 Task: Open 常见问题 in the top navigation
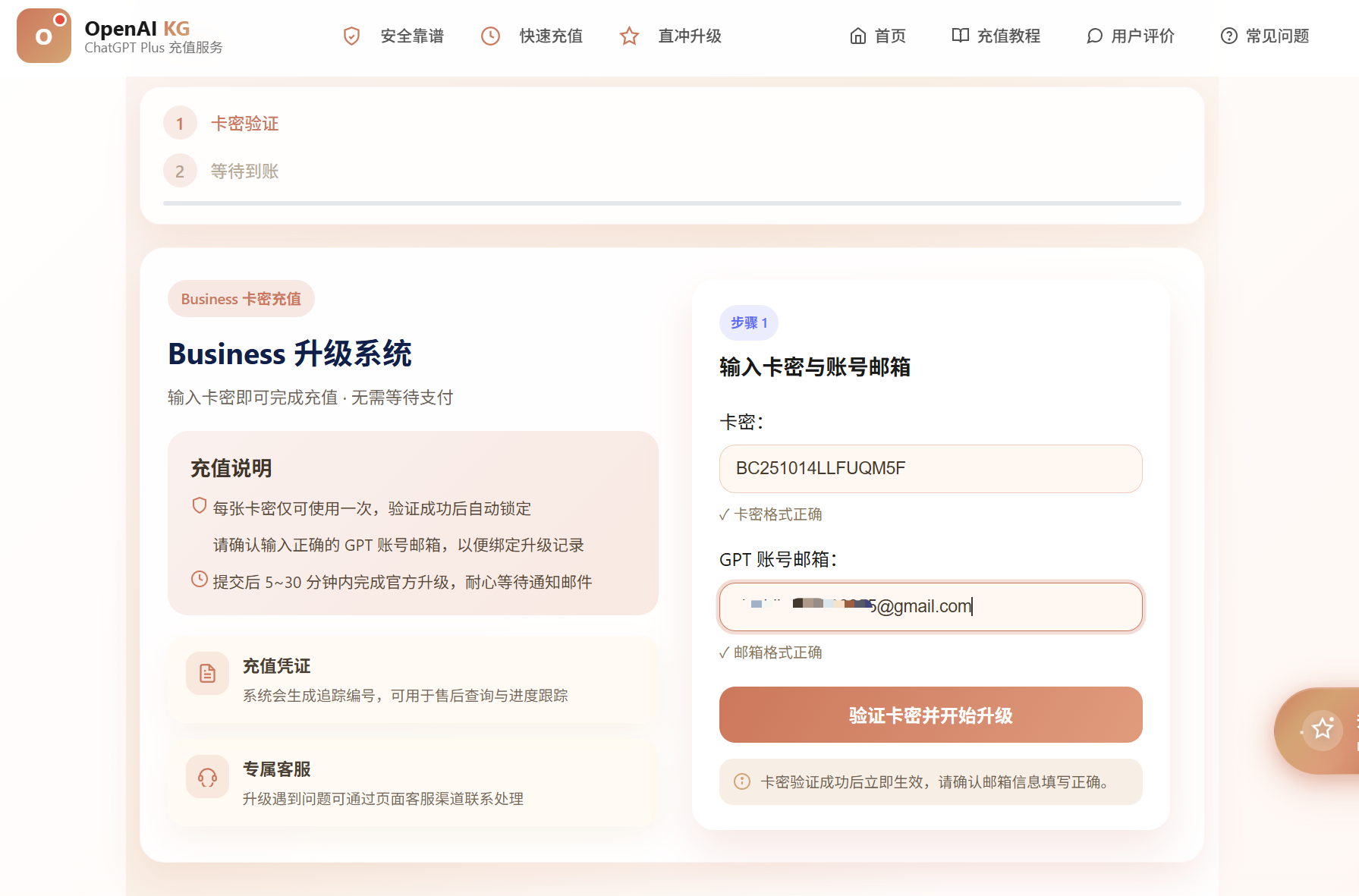click(x=1265, y=36)
